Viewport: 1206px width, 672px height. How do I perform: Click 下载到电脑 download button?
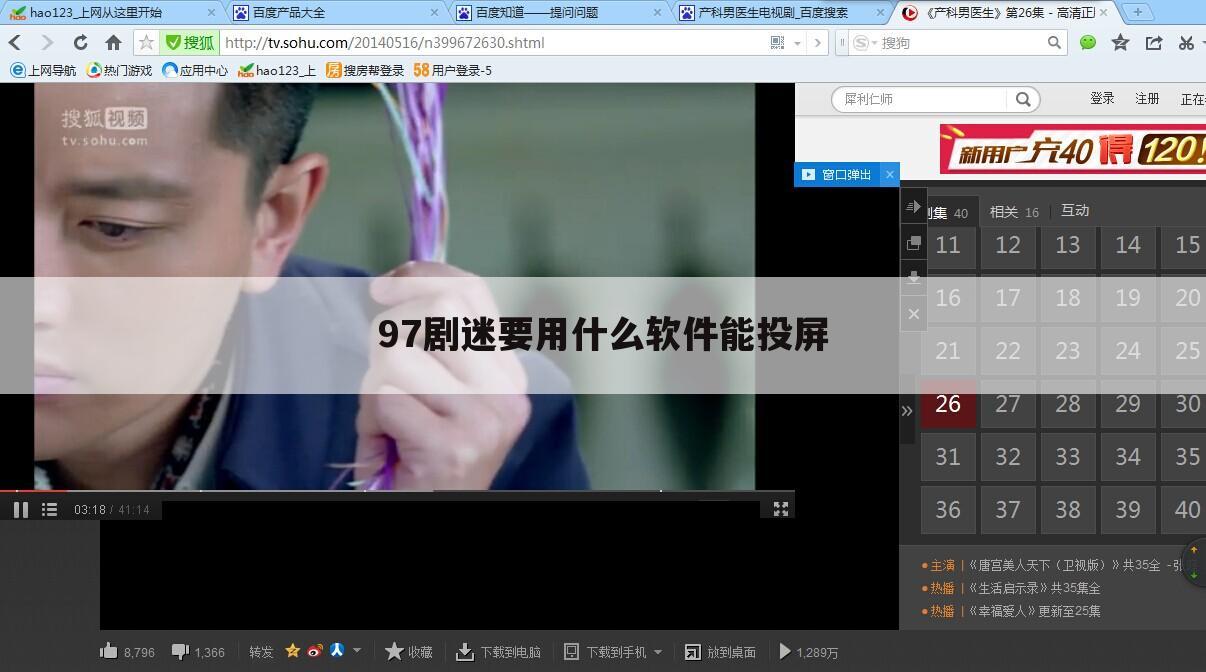click(498, 652)
